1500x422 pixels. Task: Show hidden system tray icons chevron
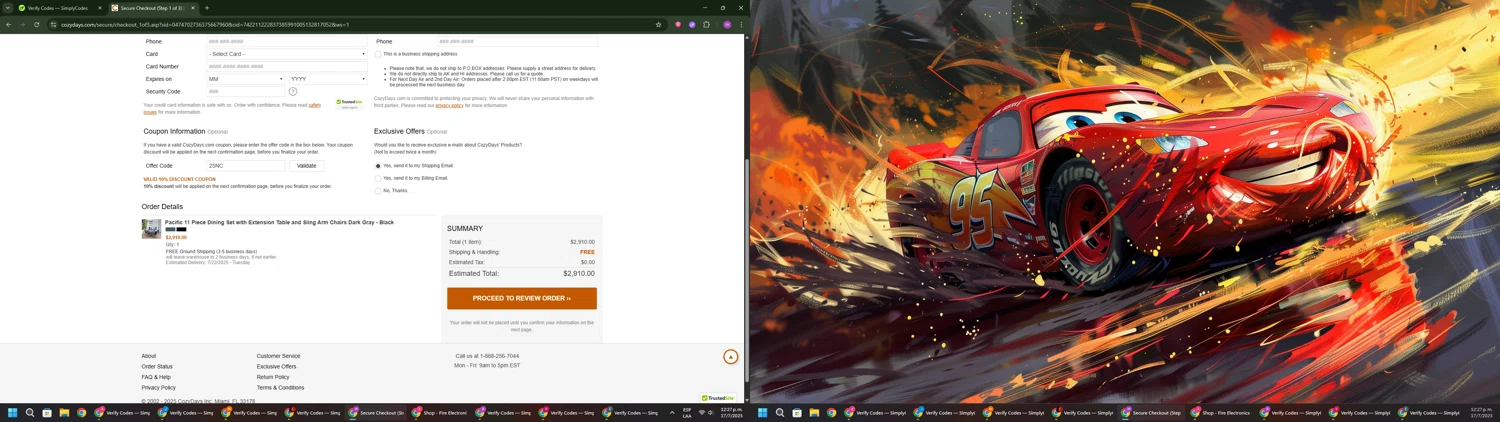pyautogui.click(x=672, y=412)
